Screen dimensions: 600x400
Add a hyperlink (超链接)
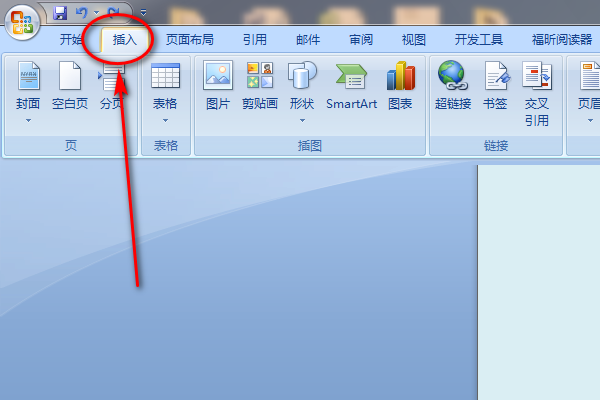click(453, 86)
